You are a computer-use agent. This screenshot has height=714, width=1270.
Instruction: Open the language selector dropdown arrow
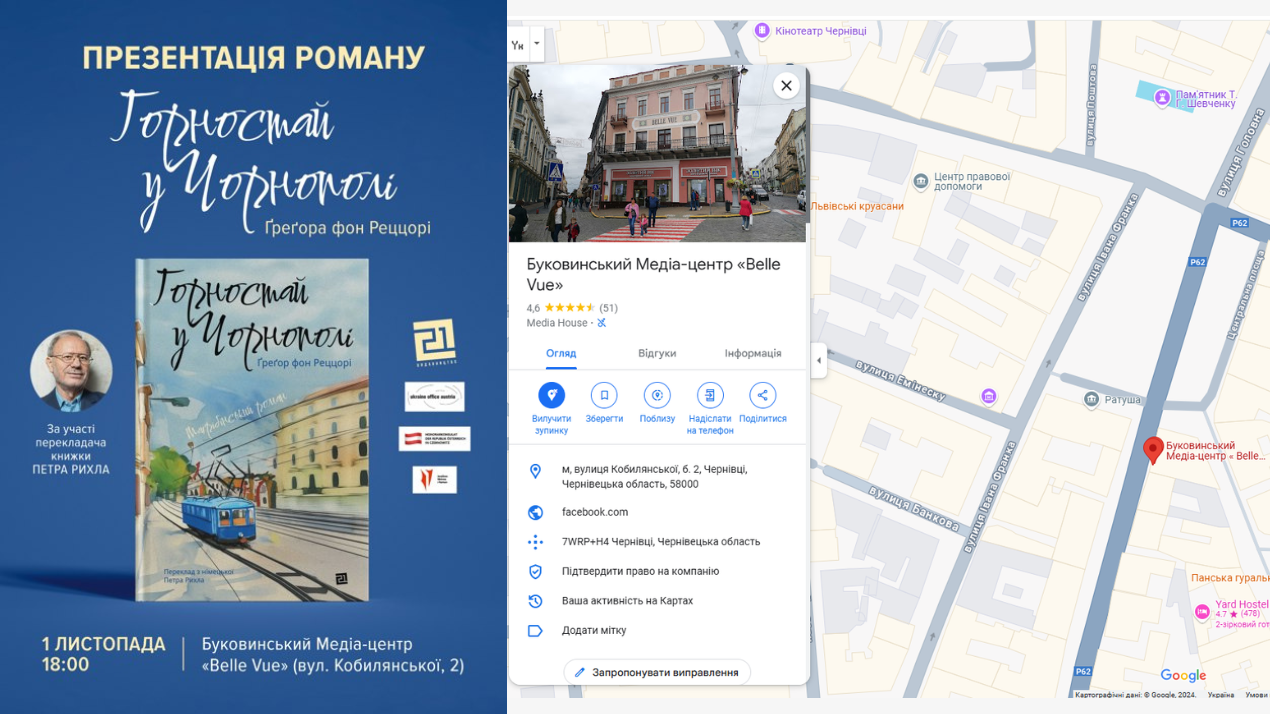pyautogui.click(x=537, y=44)
